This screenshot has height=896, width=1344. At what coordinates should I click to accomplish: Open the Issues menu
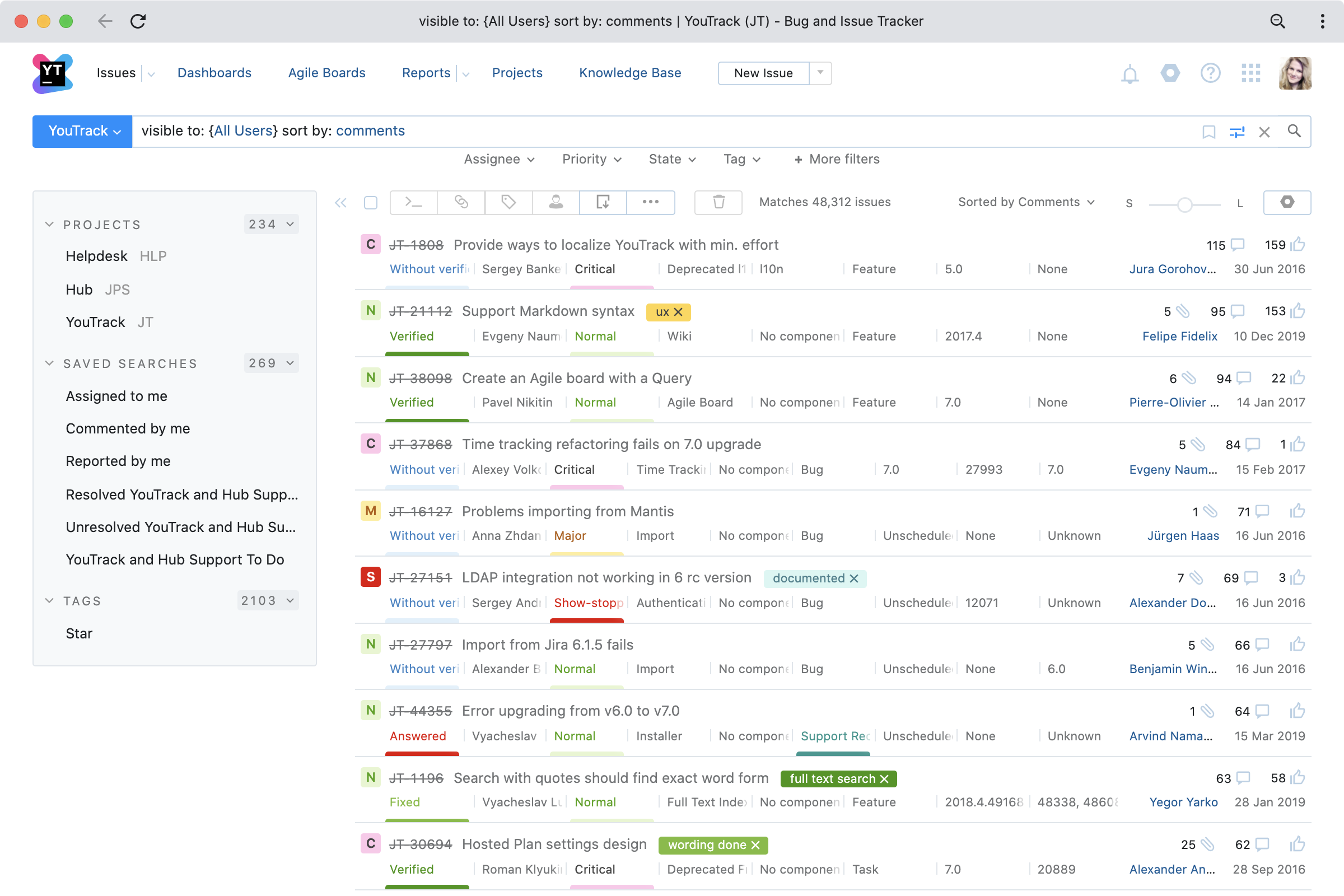116,73
